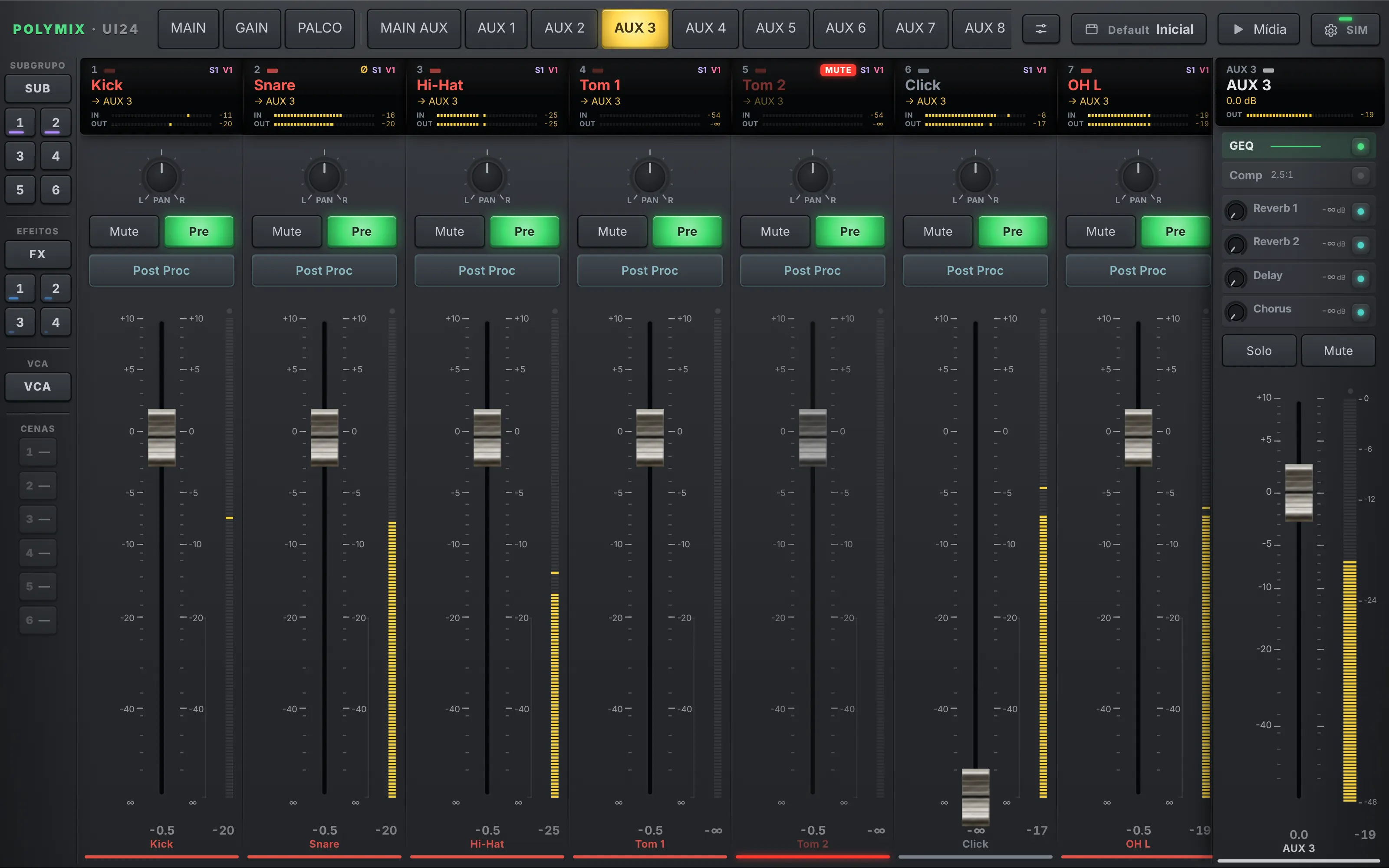Viewport: 1389px width, 868px height.
Task: Click the OH L pan knob
Action: [1138, 176]
